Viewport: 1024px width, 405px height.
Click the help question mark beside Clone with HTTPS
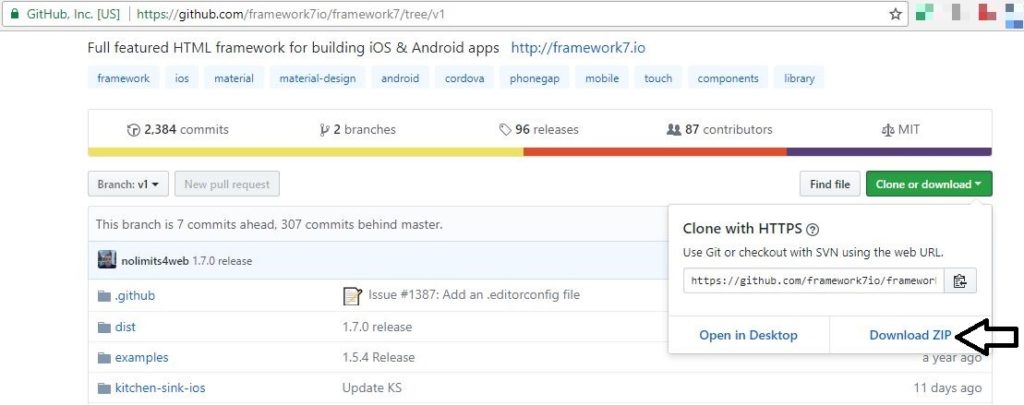[812, 229]
